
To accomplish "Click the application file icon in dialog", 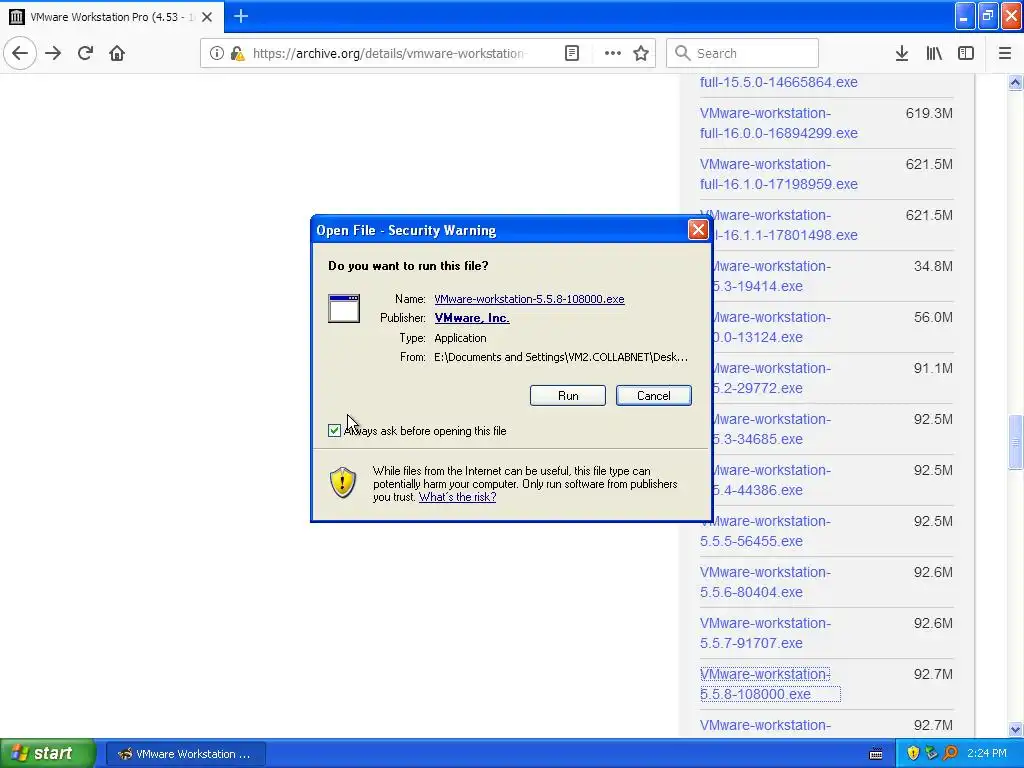I will point(344,308).
